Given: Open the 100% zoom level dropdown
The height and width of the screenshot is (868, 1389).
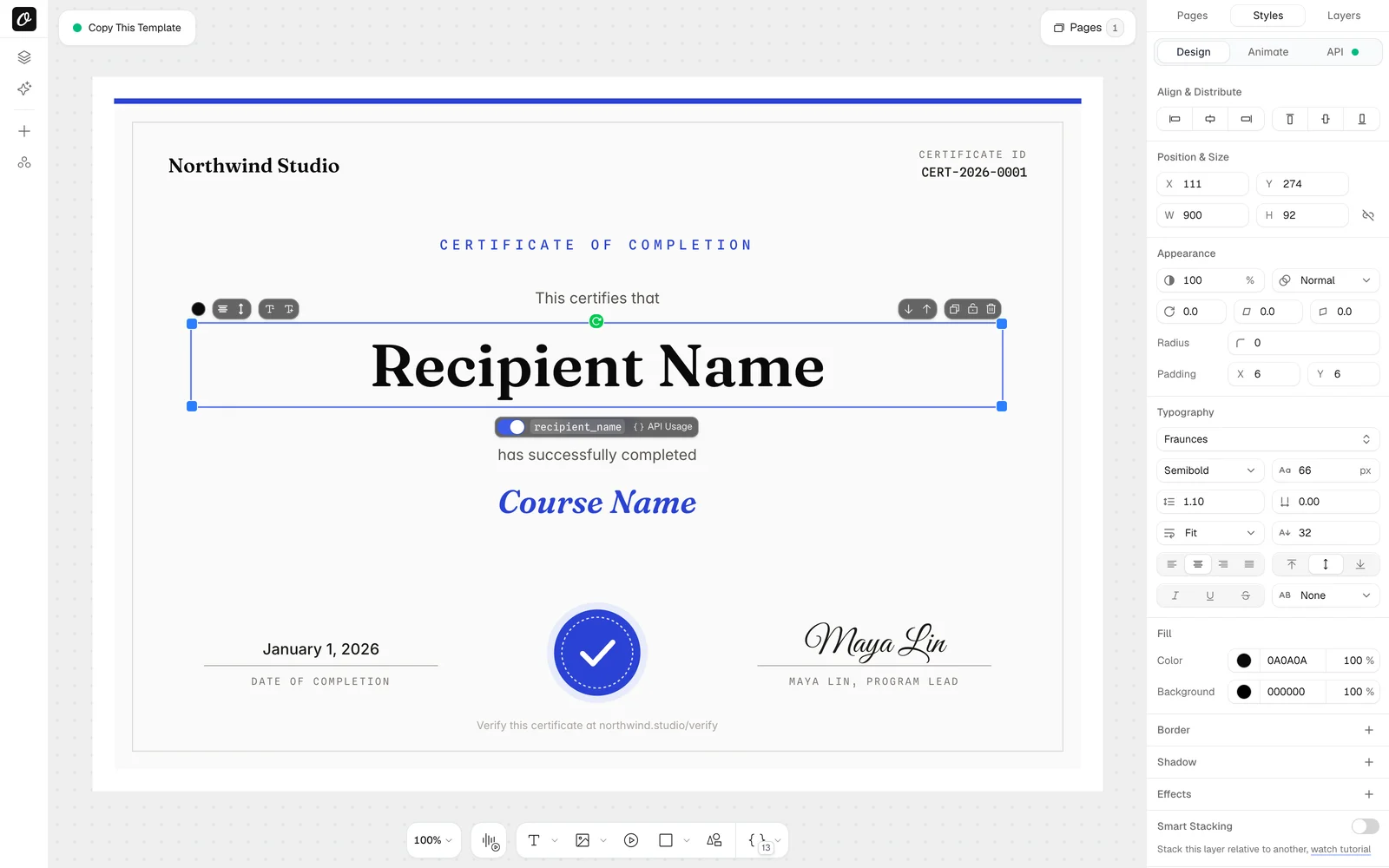Looking at the screenshot, I should [x=433, y=840].
